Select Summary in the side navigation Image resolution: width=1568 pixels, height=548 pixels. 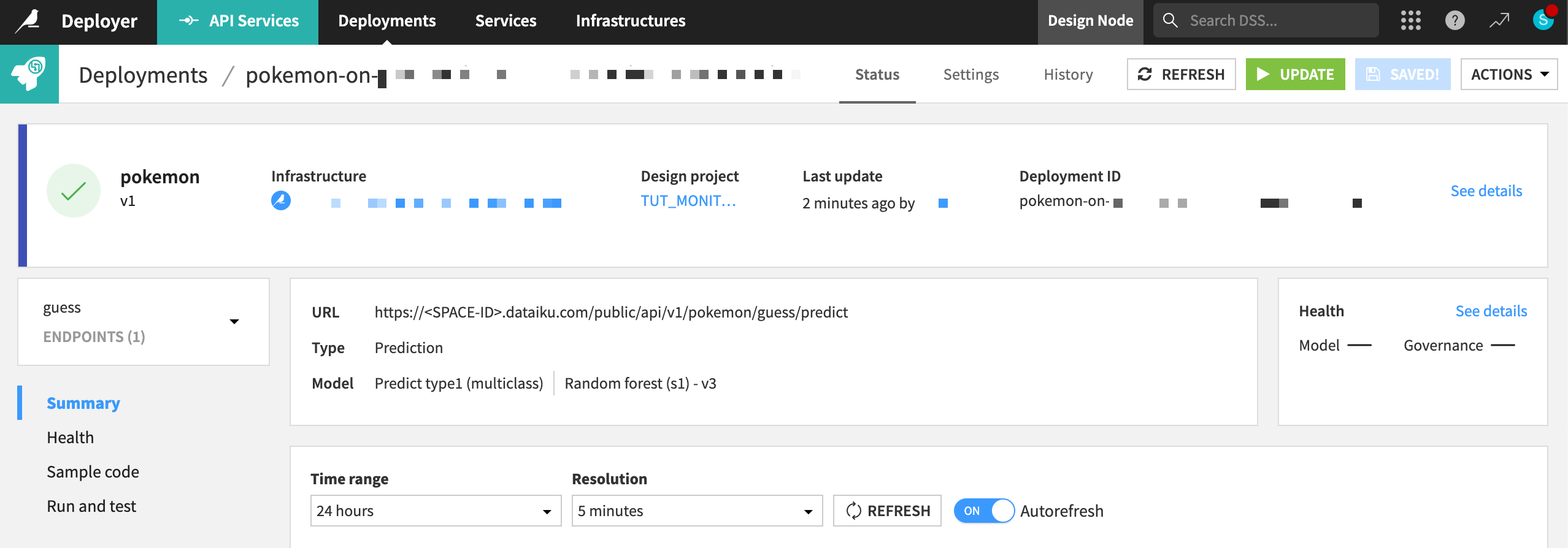[x=83, y=403]
